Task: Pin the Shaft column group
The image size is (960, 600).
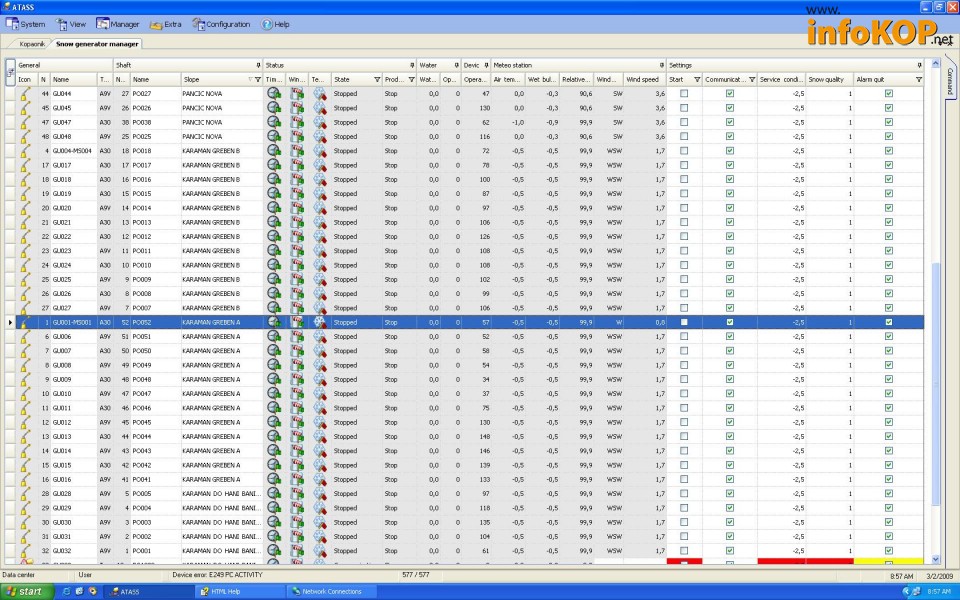Action: click(x=258, y=65)
